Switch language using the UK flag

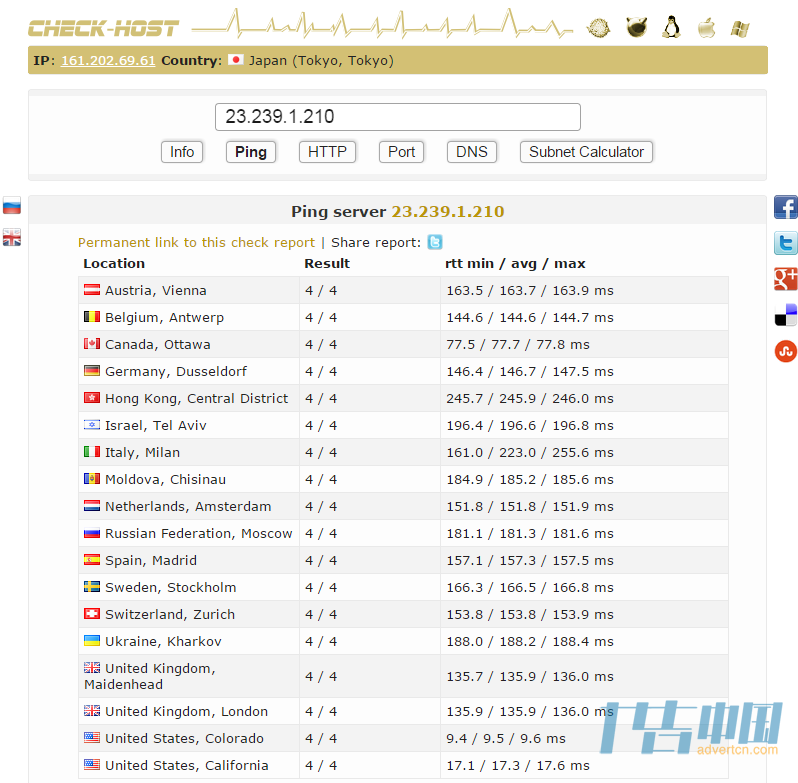tap(12, 237)
